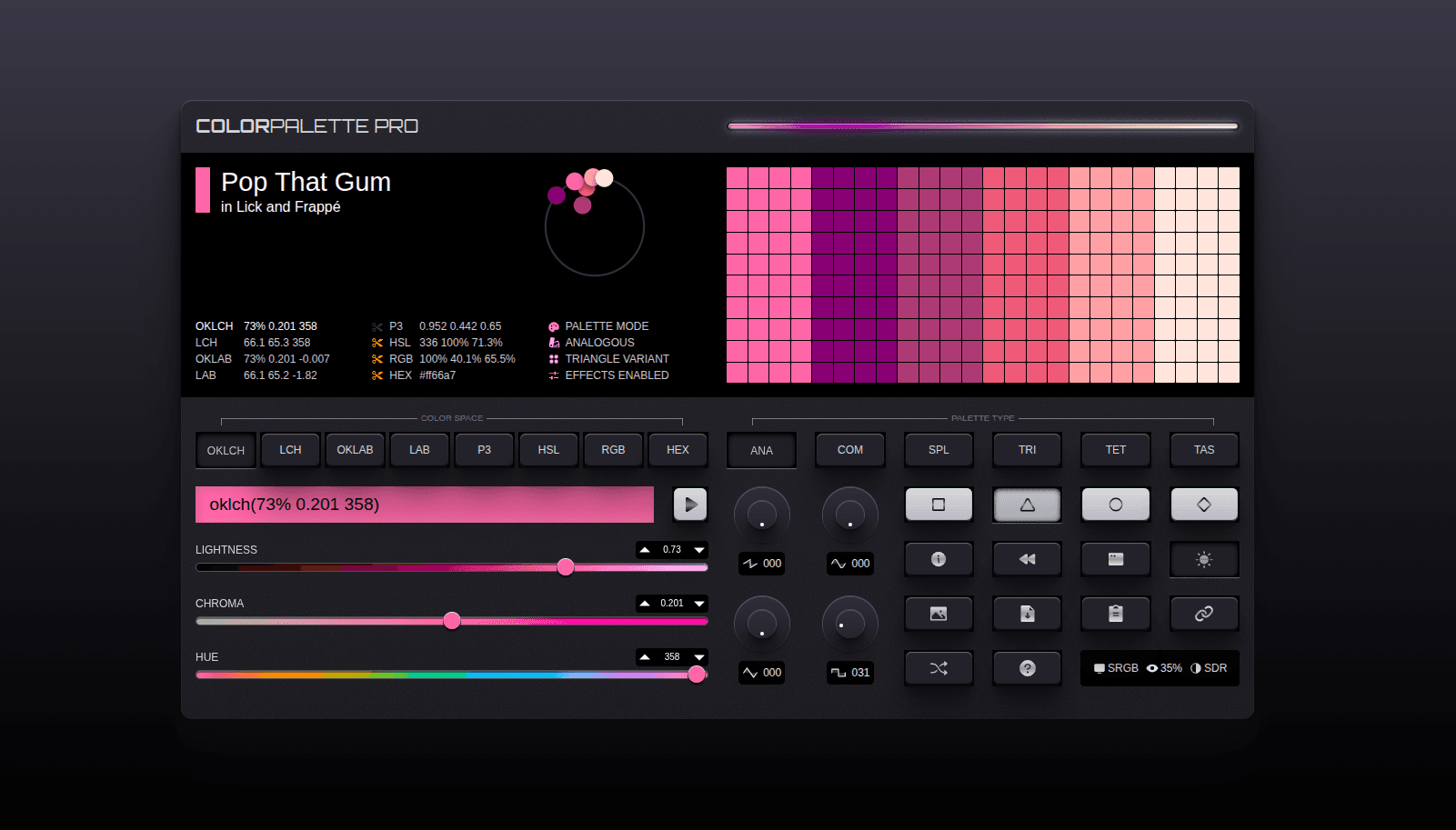
Task: Open the image export icon
Action: (x=939, y=614)
